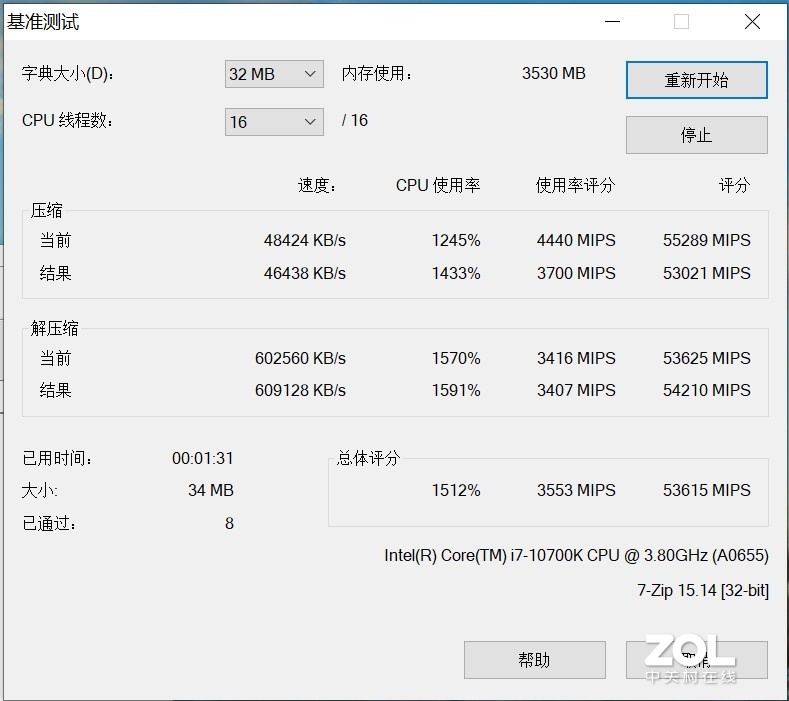789x701 pixels.
Task: Click compression CPU usage 1433%
Action: [x=456, y=273]
